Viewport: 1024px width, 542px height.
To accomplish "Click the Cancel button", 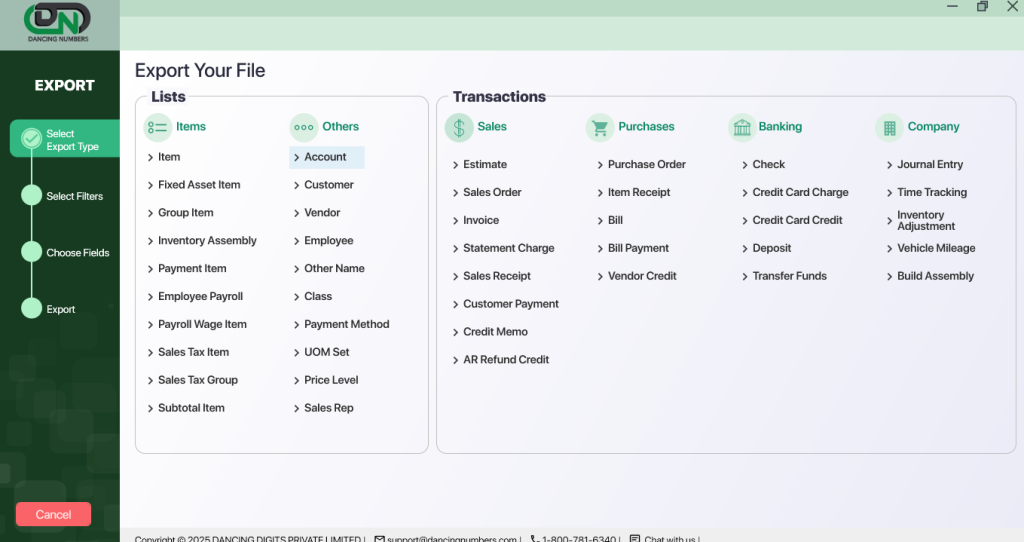I will [54, 515].
